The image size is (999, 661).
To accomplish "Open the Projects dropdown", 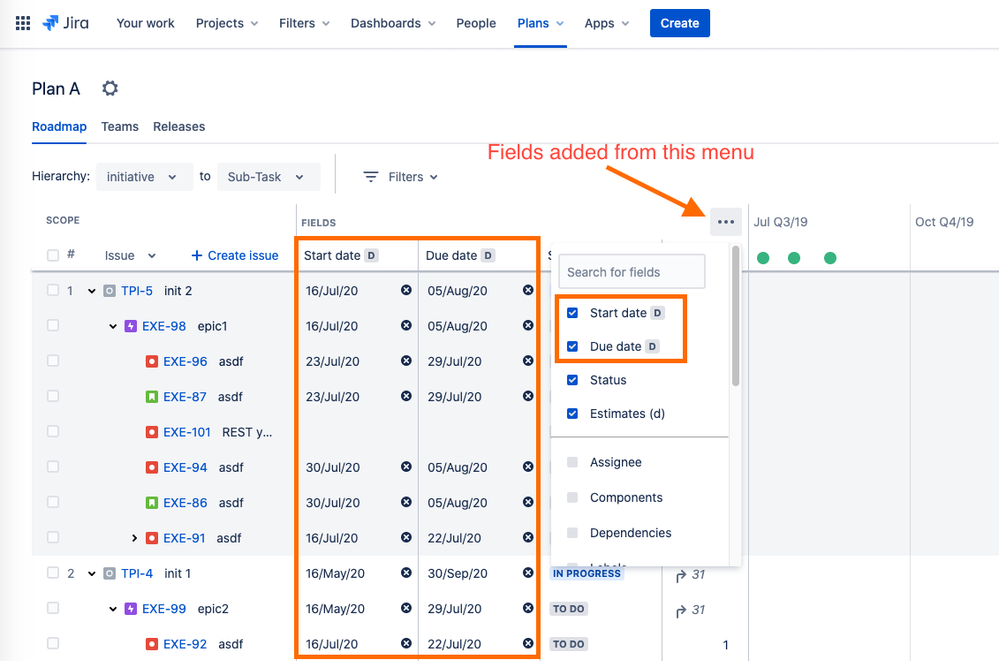I will point(227,24).
